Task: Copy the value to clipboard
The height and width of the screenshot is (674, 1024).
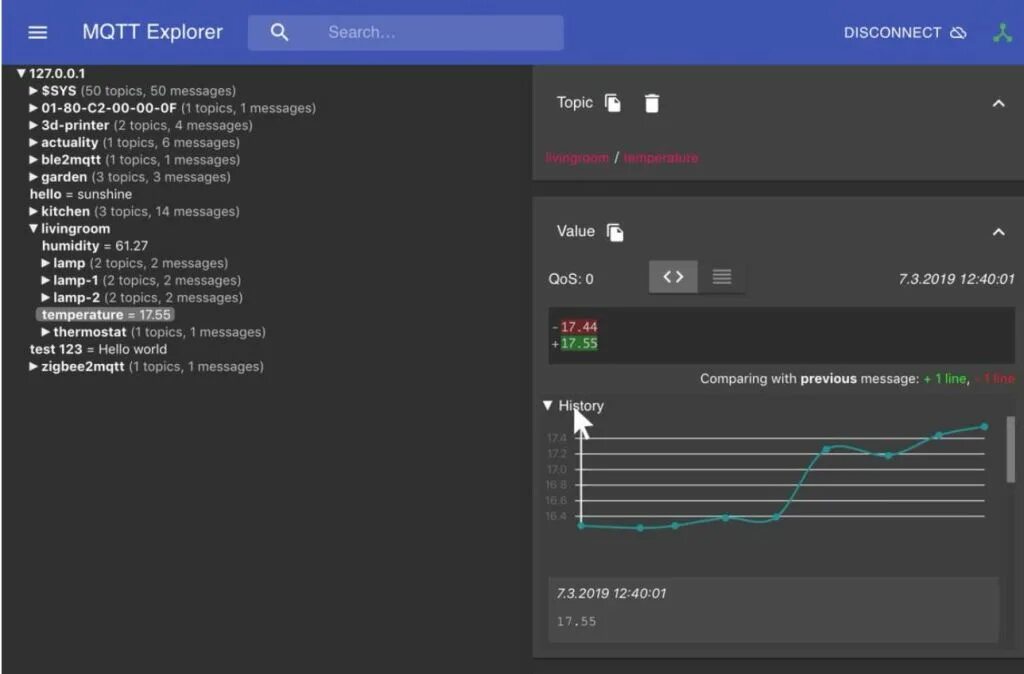Action: coord(615,232)
